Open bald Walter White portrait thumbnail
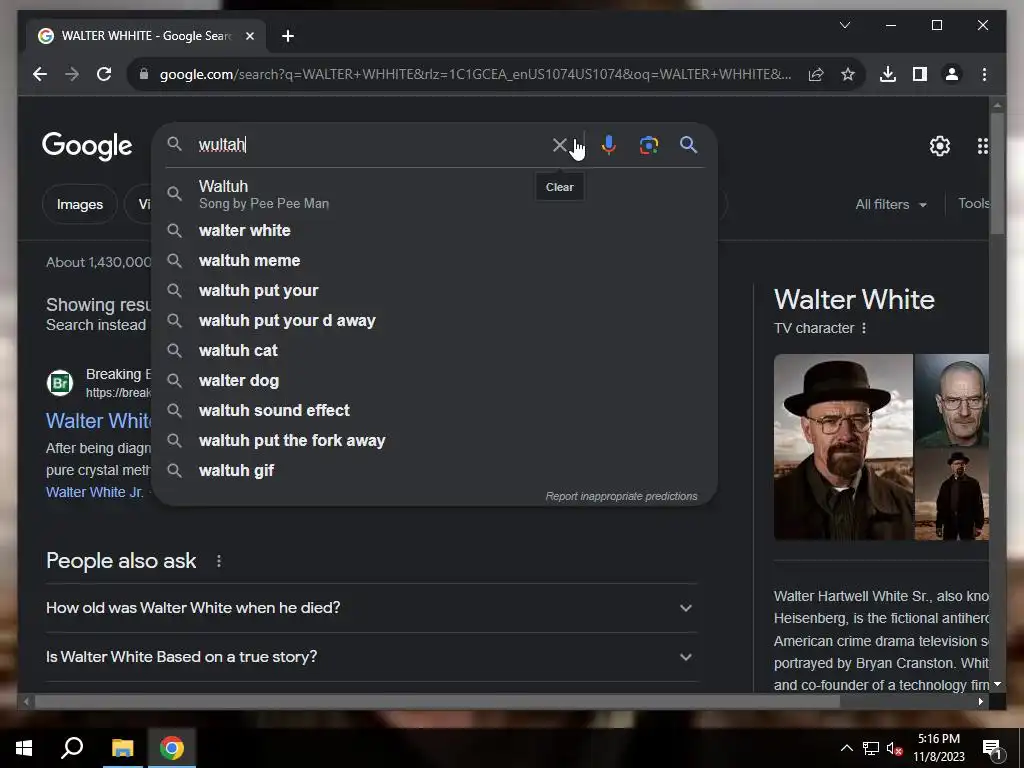The height and width of the screenshot is (768, 1024). point(952,400)
